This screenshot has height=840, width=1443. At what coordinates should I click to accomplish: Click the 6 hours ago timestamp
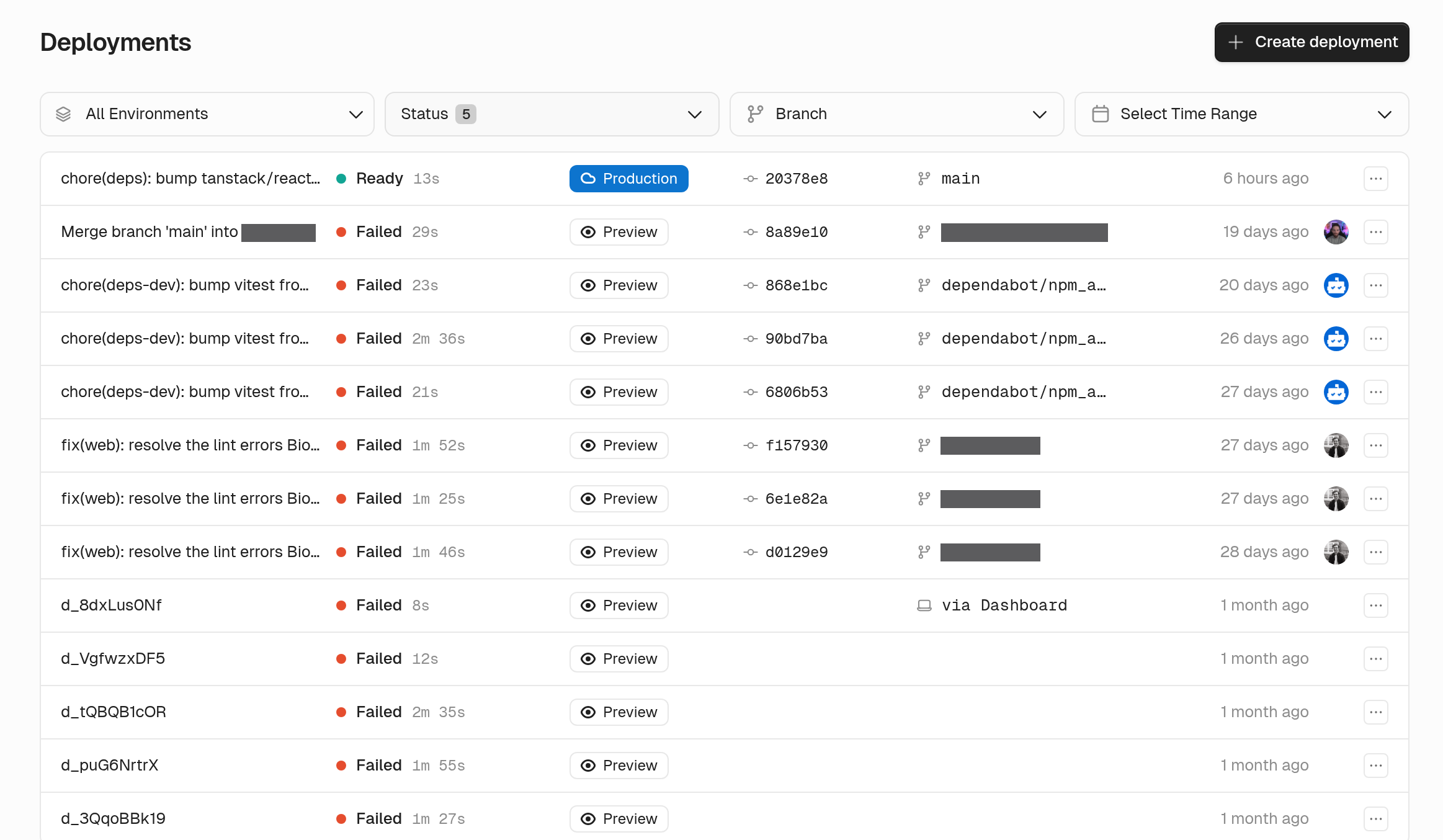pyautogui.click(x=1266, y=179)
